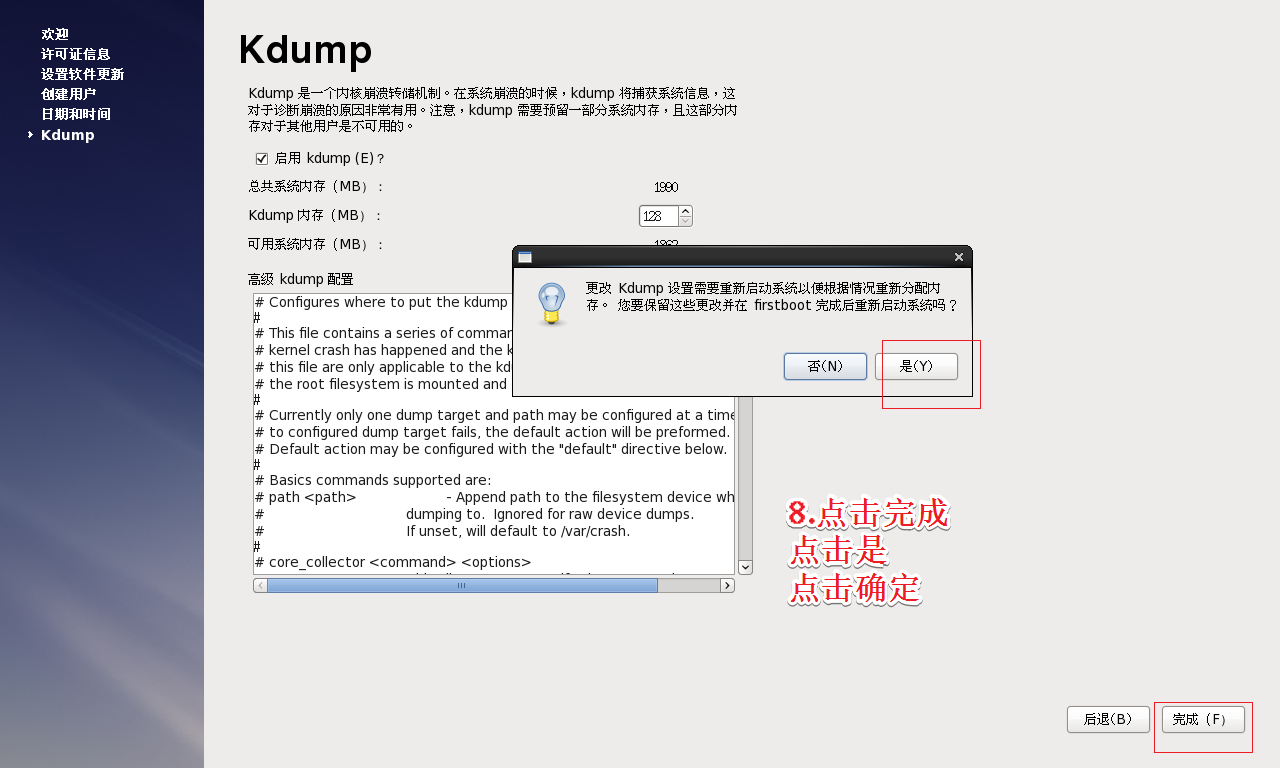Select Kdump step in the sidebar

(x=68, y=135)
